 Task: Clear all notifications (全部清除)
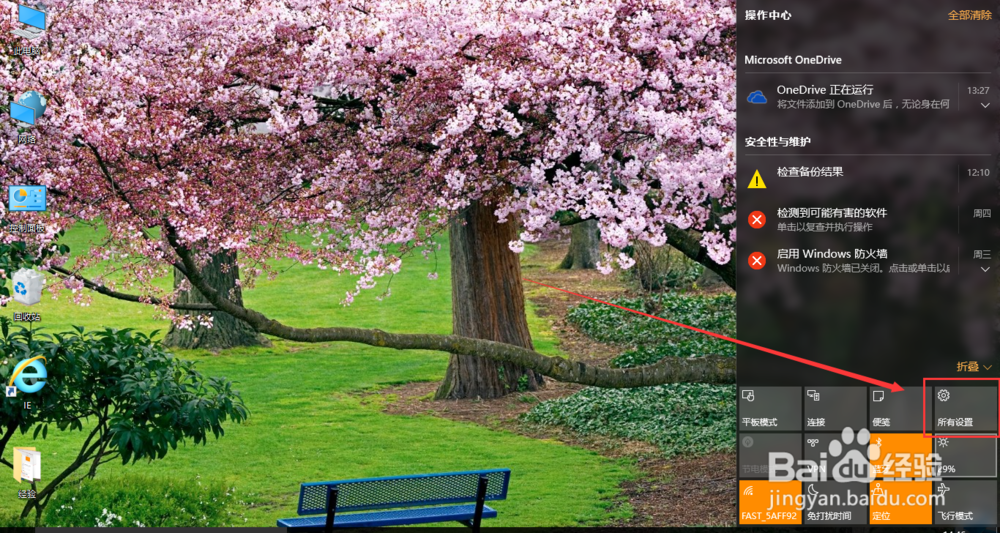pyautogui.click(x=969, y=15)
